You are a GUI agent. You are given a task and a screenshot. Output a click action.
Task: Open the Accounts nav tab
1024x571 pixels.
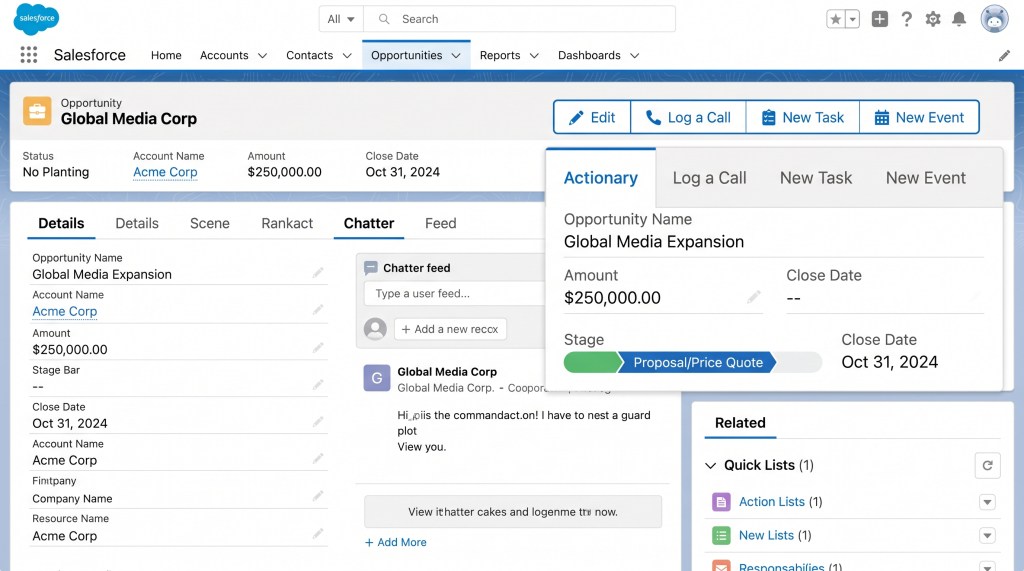click(224, 56)
